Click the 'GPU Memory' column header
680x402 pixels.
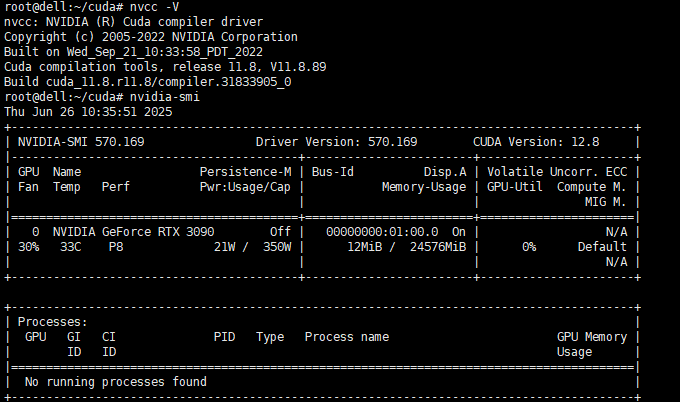(x=592, y=337)
